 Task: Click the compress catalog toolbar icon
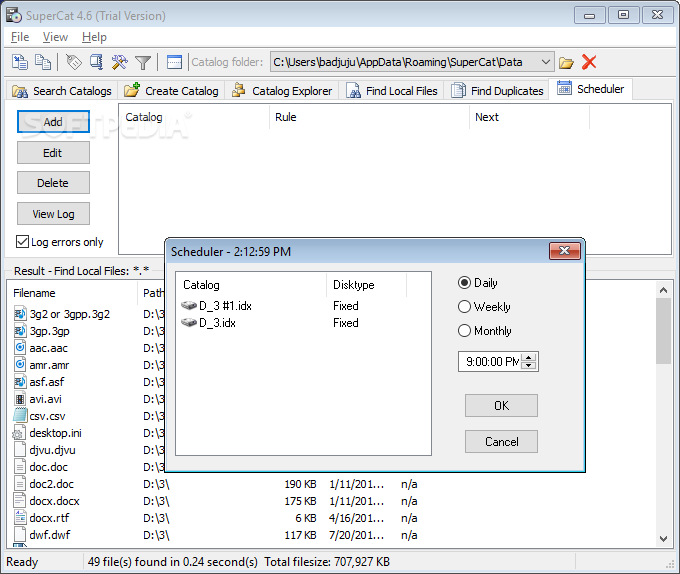[96, 62]
